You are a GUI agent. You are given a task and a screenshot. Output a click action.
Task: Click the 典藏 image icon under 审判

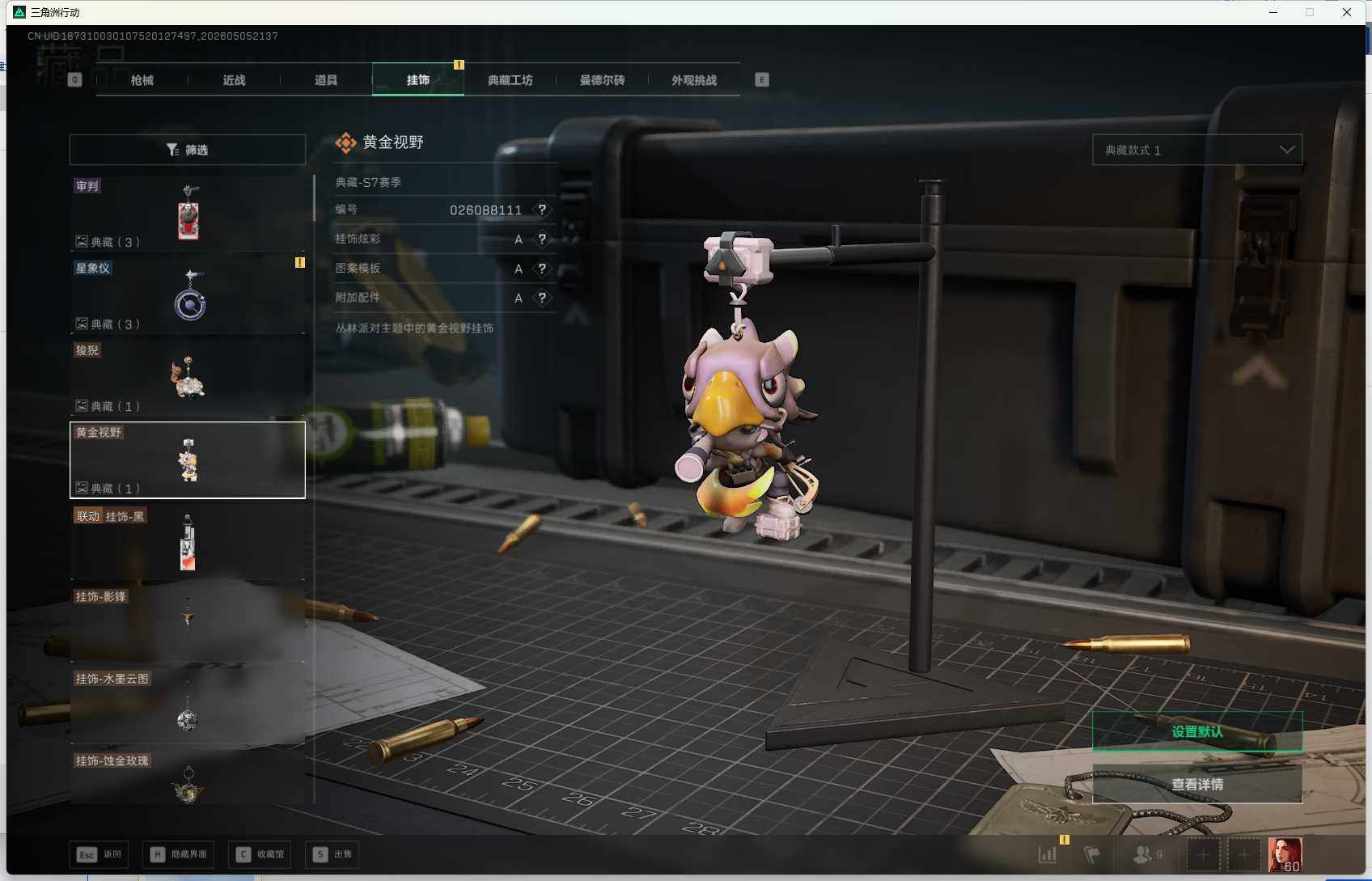82,241
